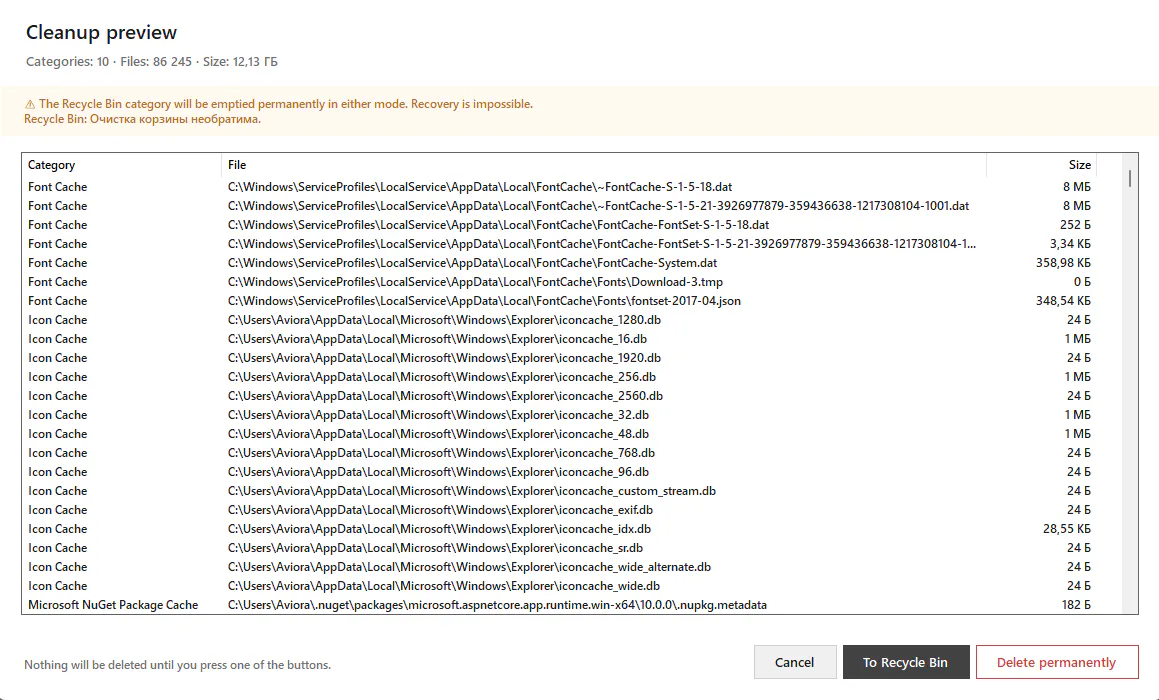Viewport: 1159px width, 700px height.
Task: Select the iconcache_32.db file path
Action: point(438,415)
